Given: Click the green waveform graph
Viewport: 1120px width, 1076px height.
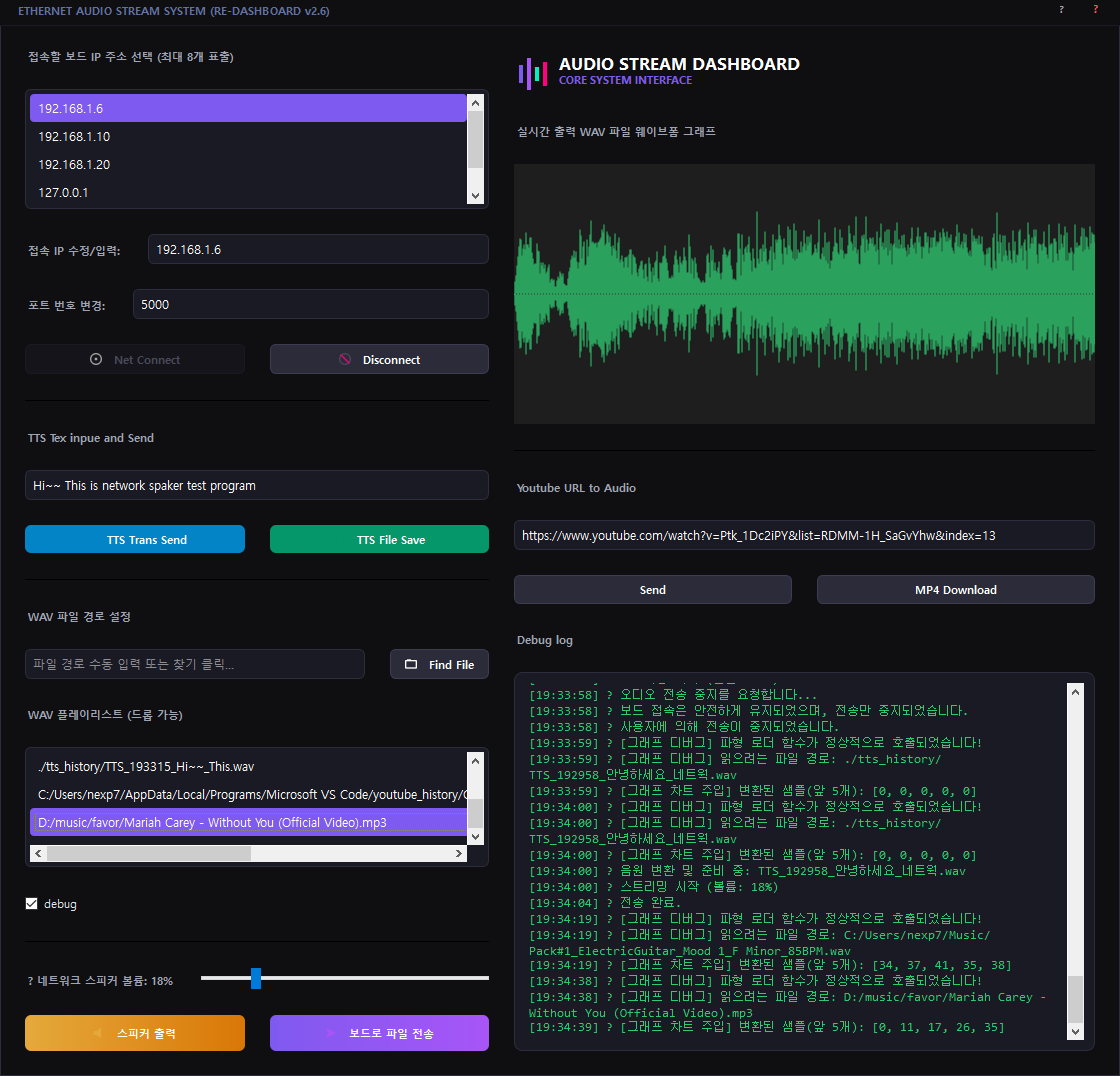Looking at the screenshot, I should (x=804, y=294).
